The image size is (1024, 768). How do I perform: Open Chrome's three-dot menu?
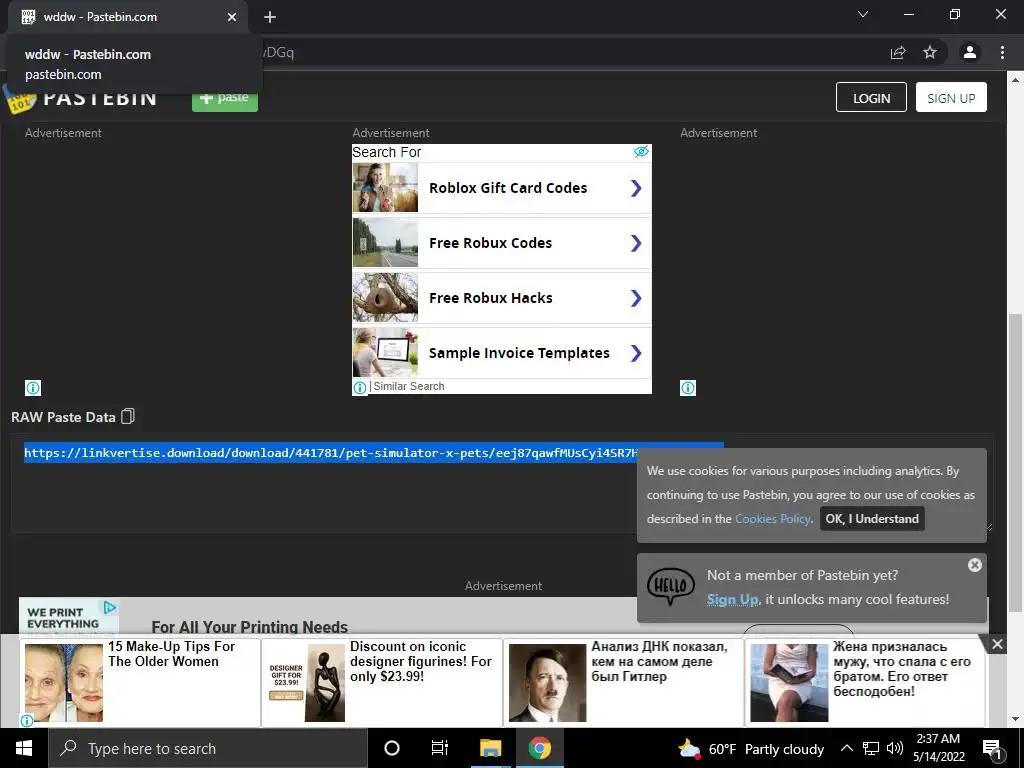coord(1002,52)
